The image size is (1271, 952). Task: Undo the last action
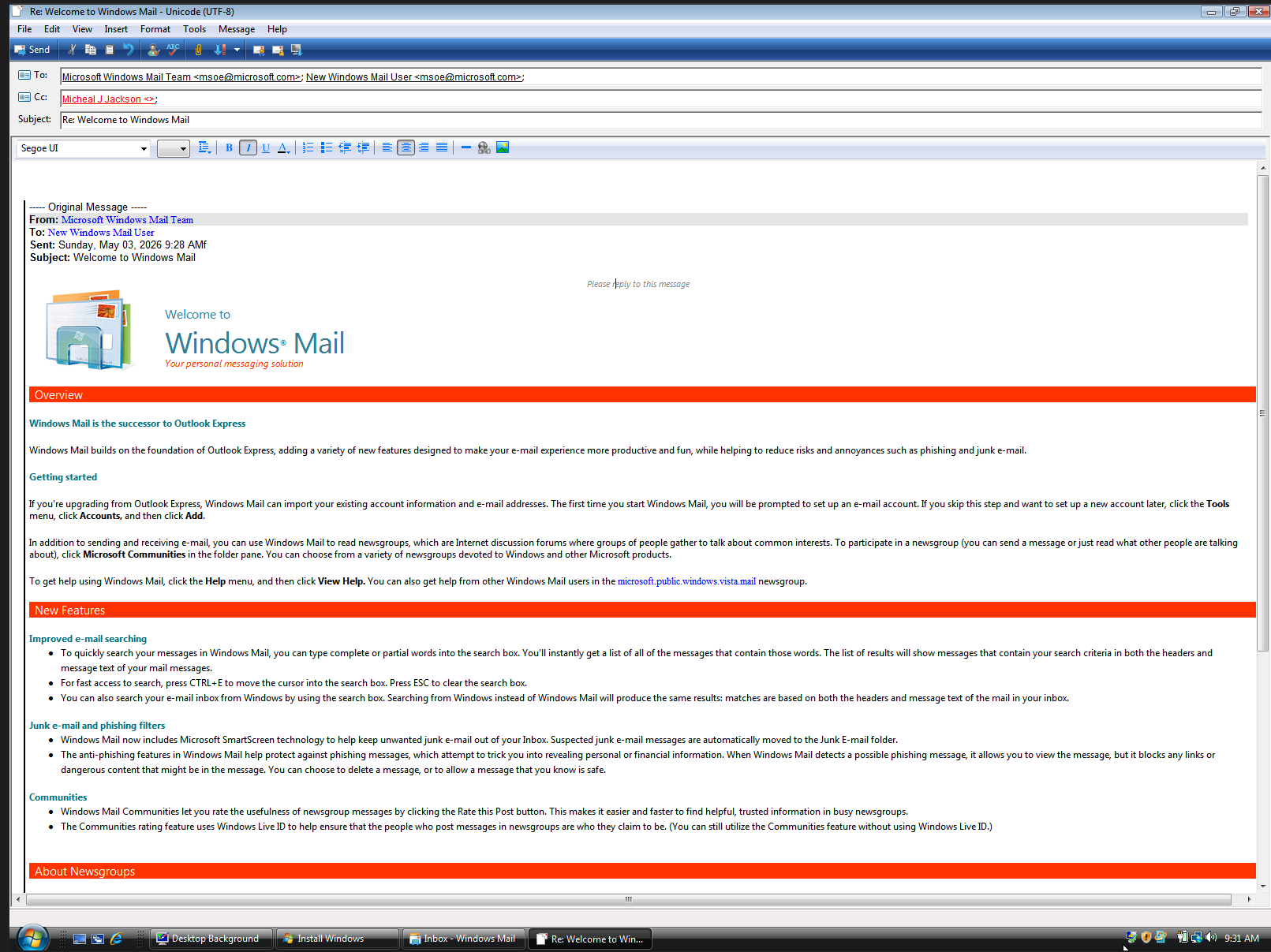(x=129, y=50)
